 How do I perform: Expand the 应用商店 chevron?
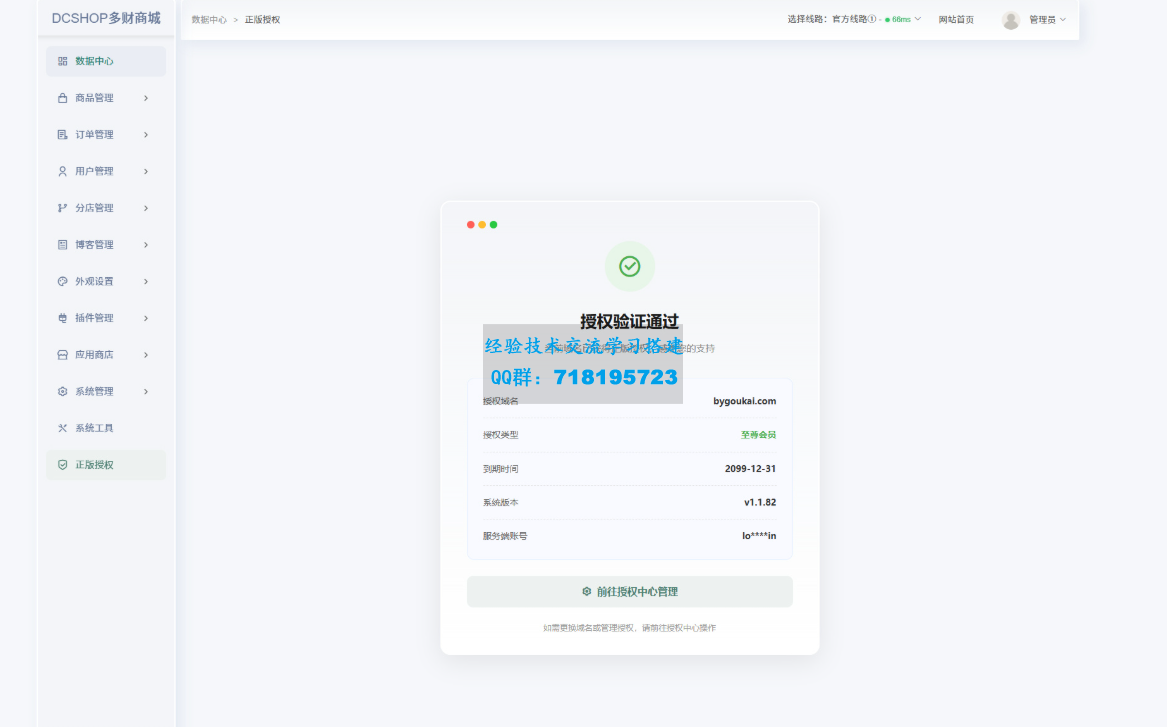[146, 354]
